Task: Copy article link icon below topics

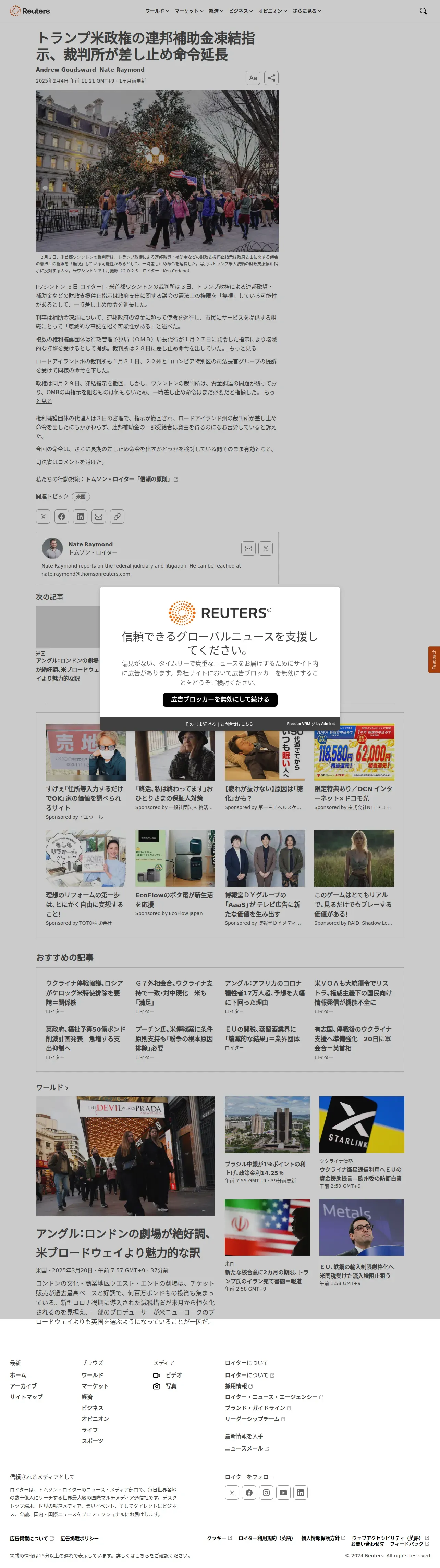Action: point(117,517)
